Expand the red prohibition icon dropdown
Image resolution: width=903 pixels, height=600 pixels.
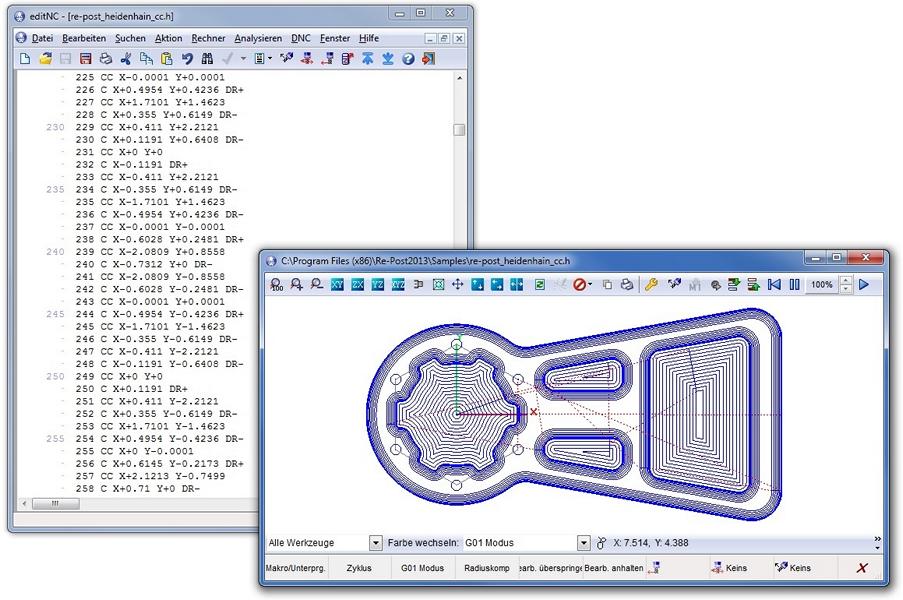[590, 284]
